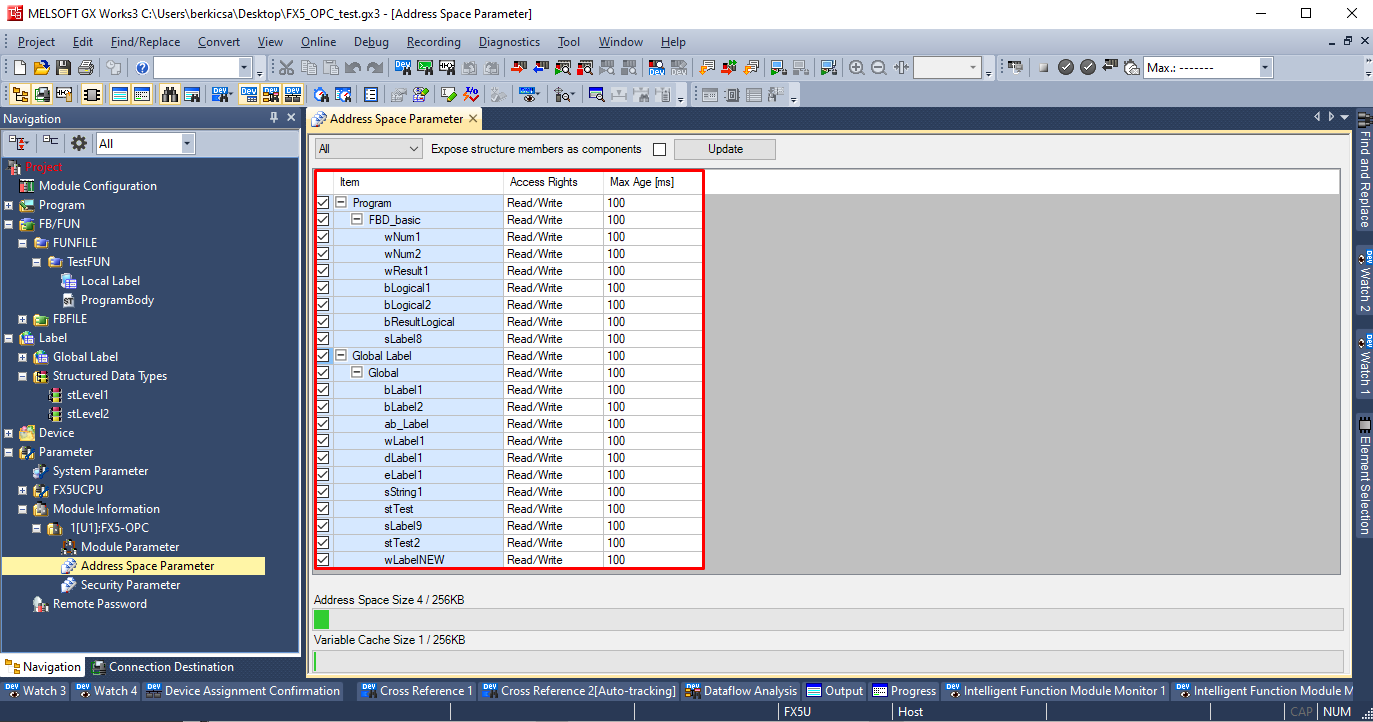This screenshot has width=1373, height=722.
Task: Select stLevel1 in Navigation tree
Action: (x=87, y=395)
